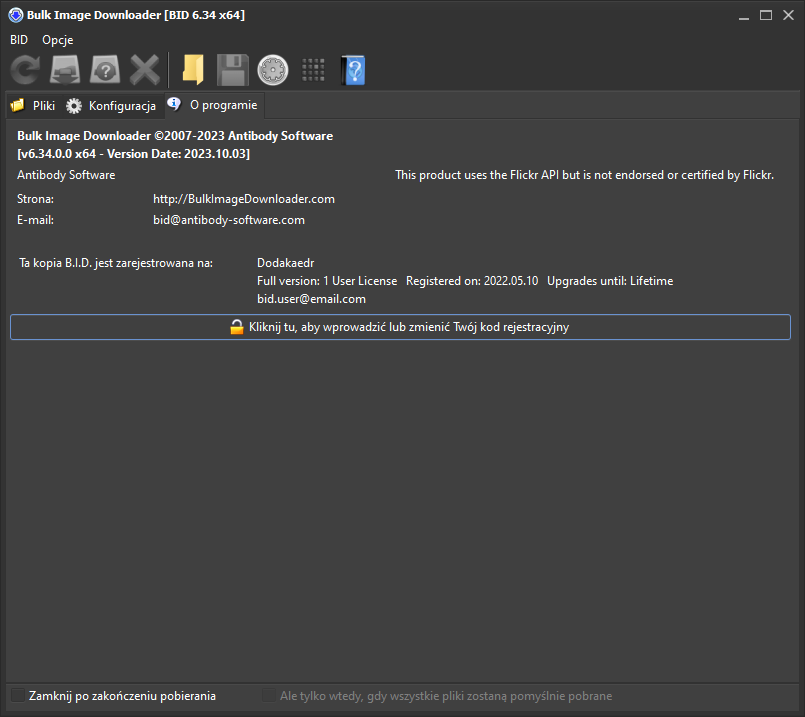Click the bid@antibody-software.com email link
The width and height of the screenshot is (805, 717).
[229, 220]
